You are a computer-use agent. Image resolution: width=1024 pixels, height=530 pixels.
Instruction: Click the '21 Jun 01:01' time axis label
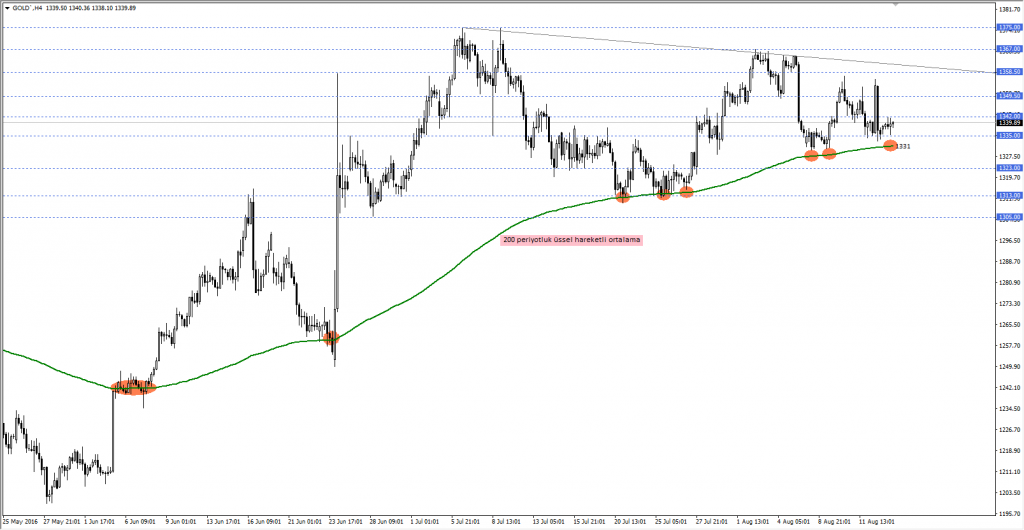click(306, 523)
